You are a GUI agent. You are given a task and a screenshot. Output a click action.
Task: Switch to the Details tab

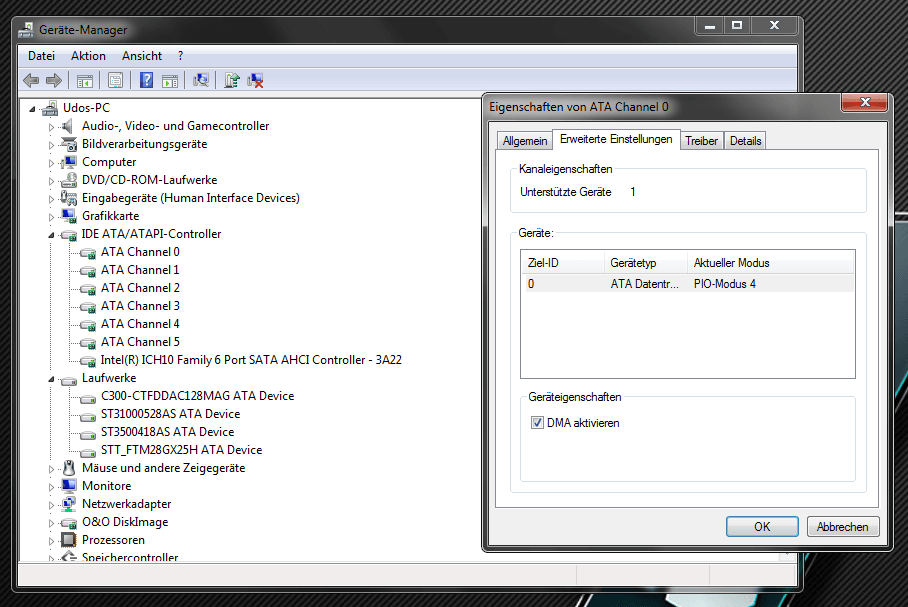click(745, 141)
